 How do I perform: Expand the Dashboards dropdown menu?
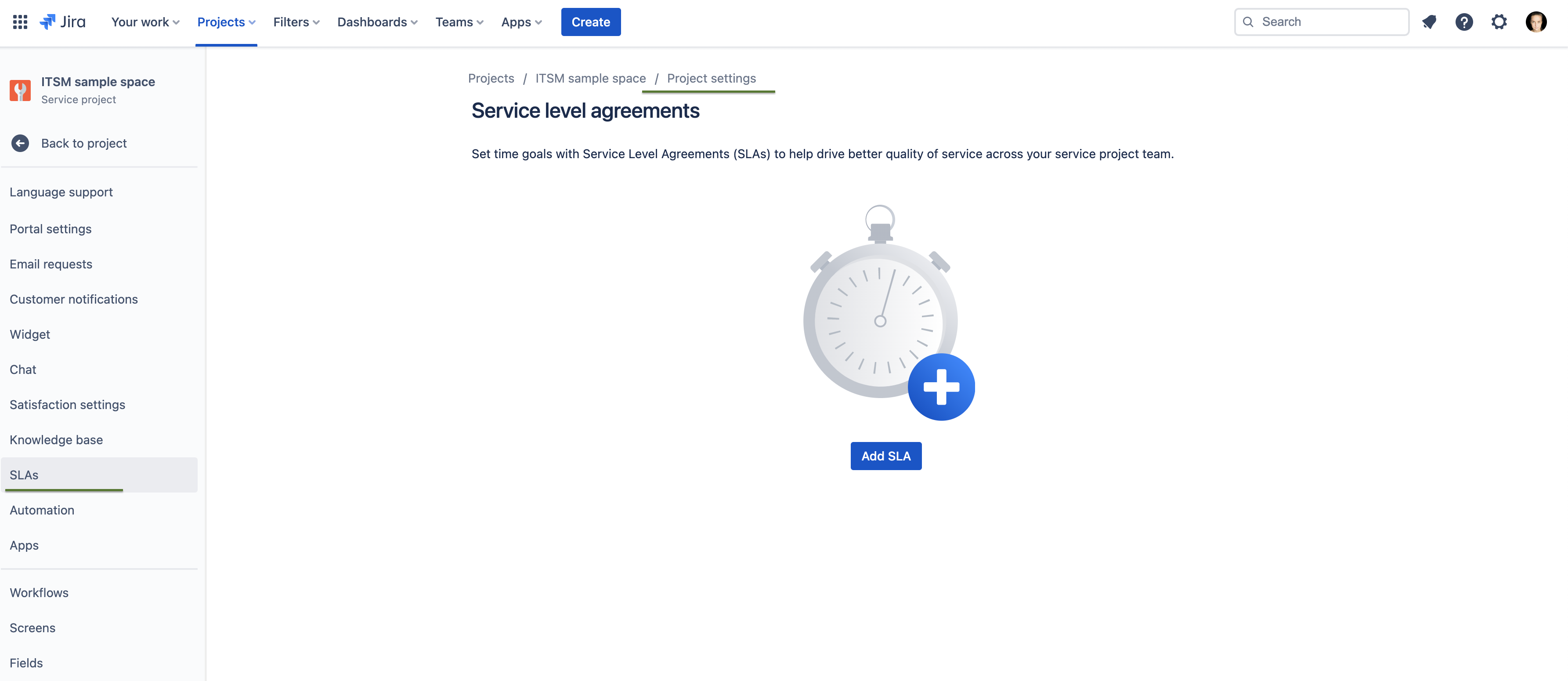(377, 22)
